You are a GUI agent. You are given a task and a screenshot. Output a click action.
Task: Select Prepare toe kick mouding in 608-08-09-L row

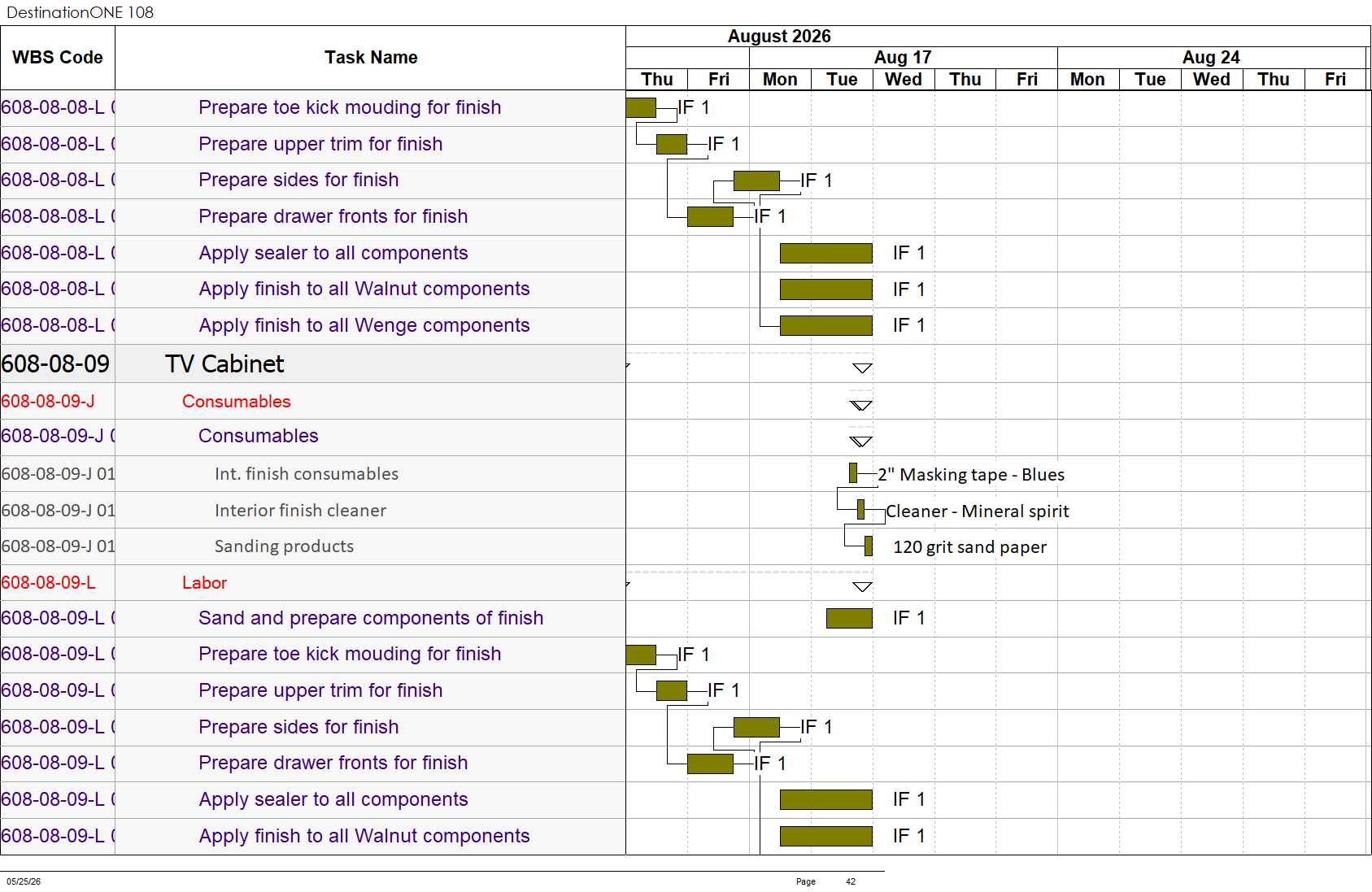point(350,654)
